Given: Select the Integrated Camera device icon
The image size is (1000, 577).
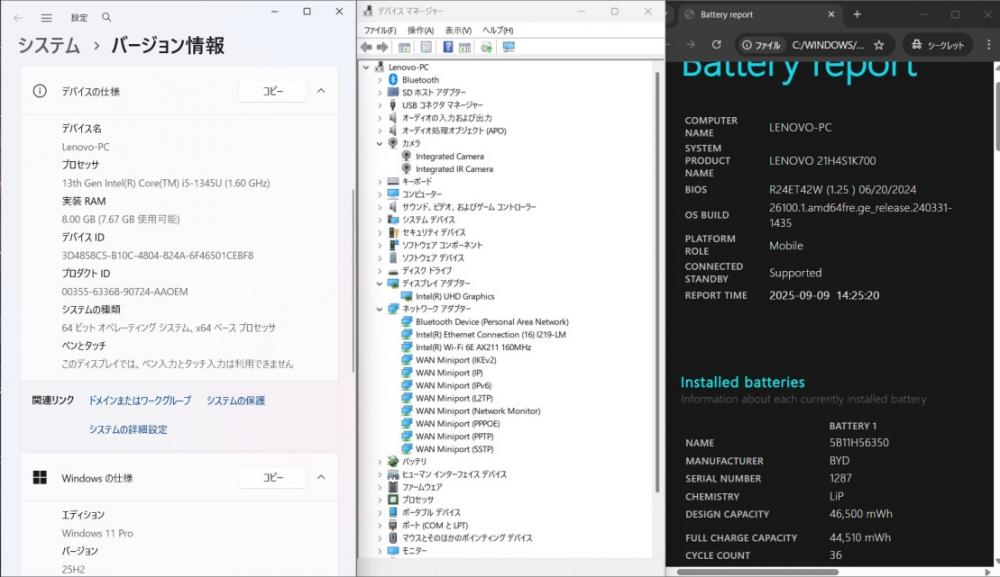Looking at the screenshot, I should 406,156.
